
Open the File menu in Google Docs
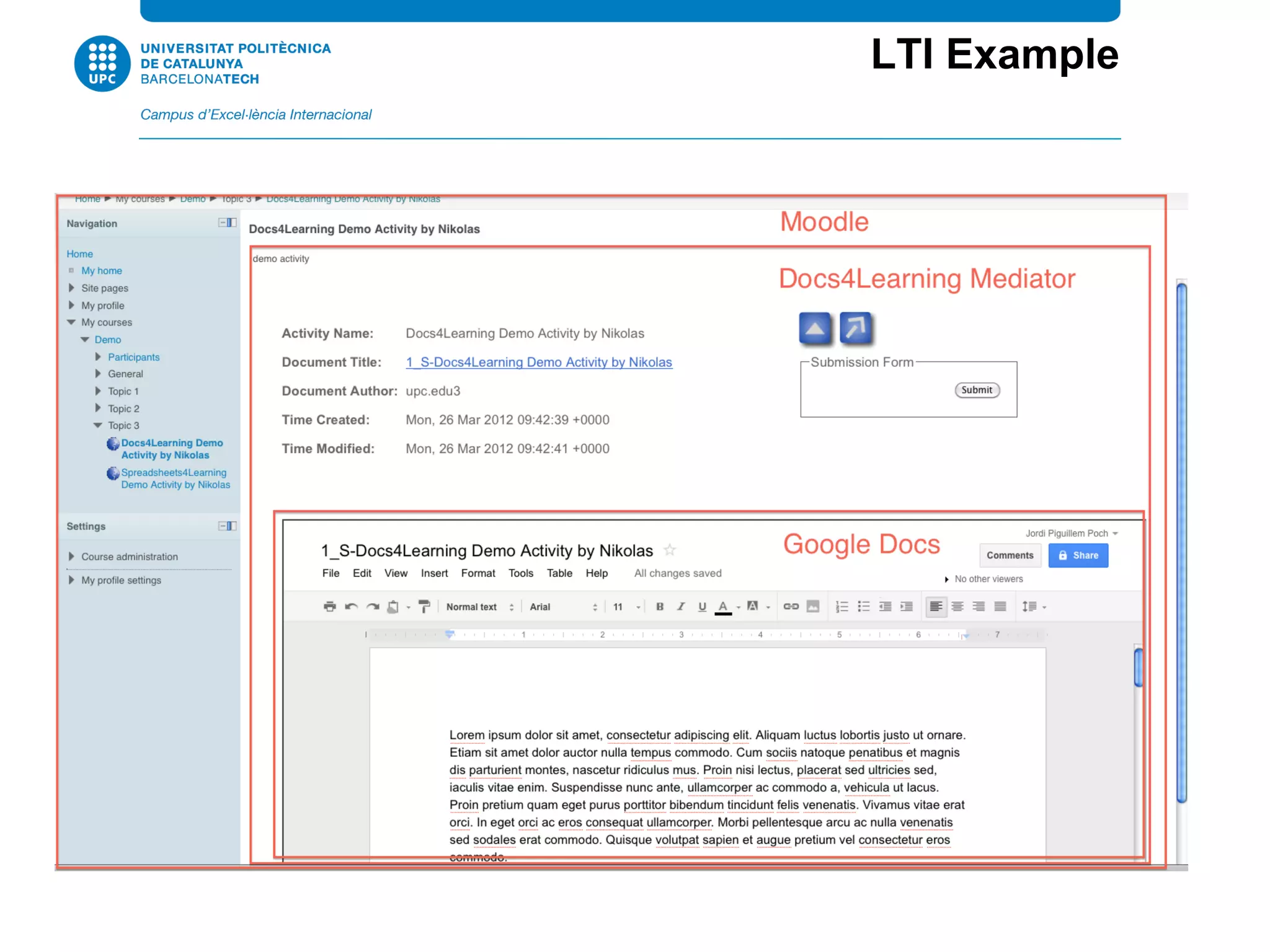tap(331, 573)
